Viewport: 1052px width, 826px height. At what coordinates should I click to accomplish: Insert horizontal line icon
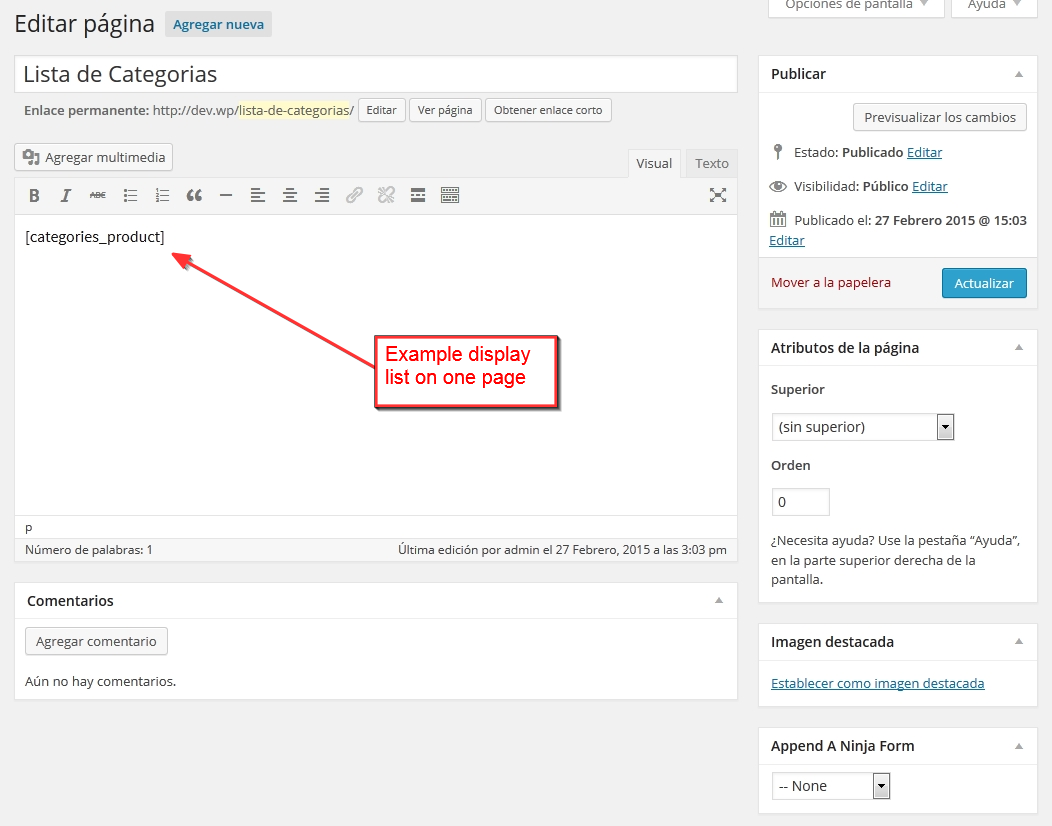click(x=226, y=195)
